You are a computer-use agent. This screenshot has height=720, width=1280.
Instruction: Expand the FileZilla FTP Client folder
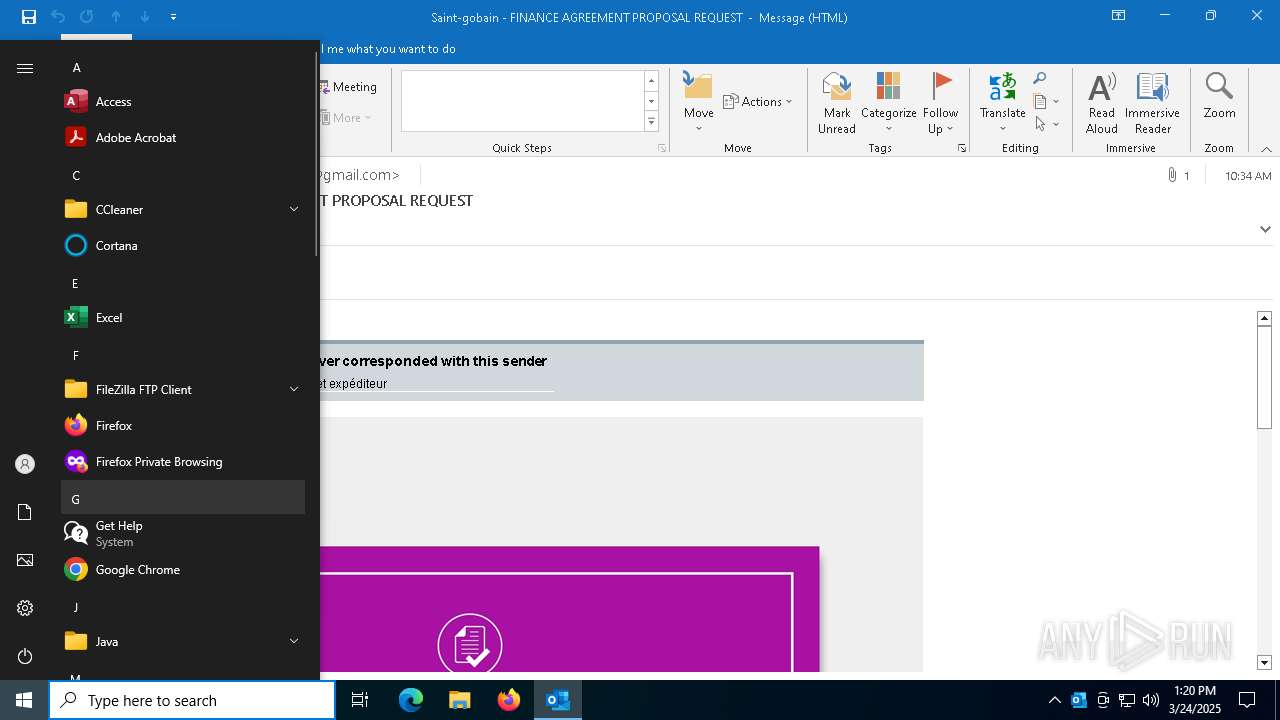pyautogui.click(x=183, y=389)
